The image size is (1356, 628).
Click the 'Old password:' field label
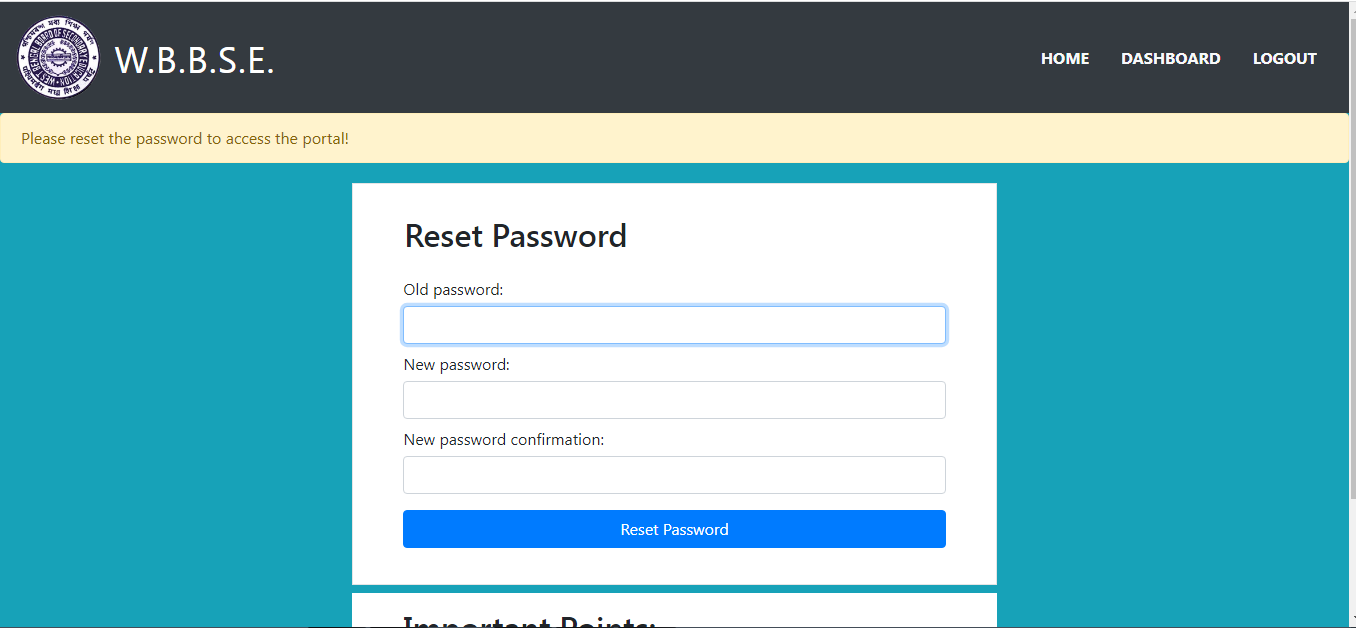point(453,290)
